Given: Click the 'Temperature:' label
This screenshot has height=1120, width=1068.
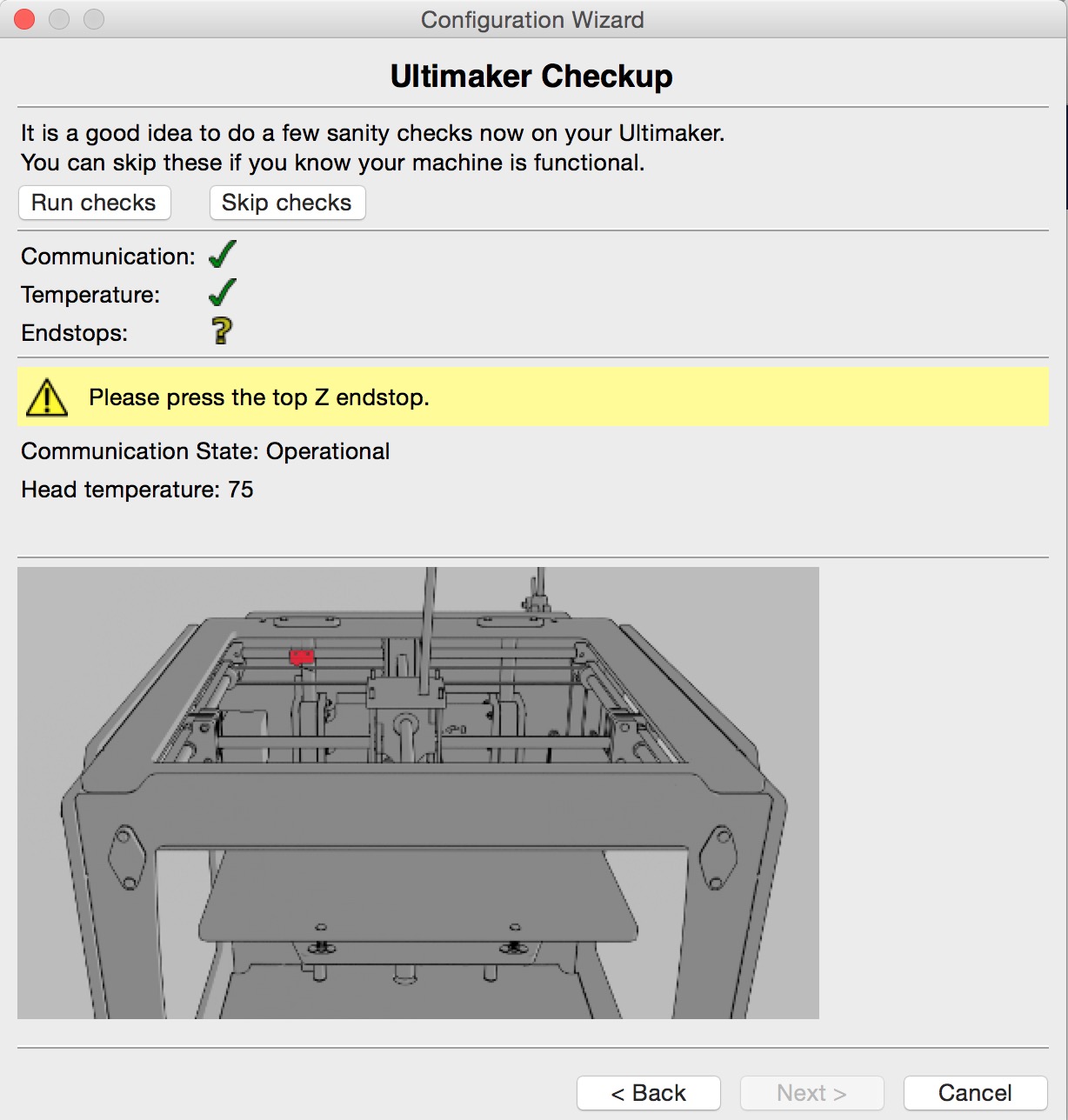Looking at the screenshot, I should 90,295.
